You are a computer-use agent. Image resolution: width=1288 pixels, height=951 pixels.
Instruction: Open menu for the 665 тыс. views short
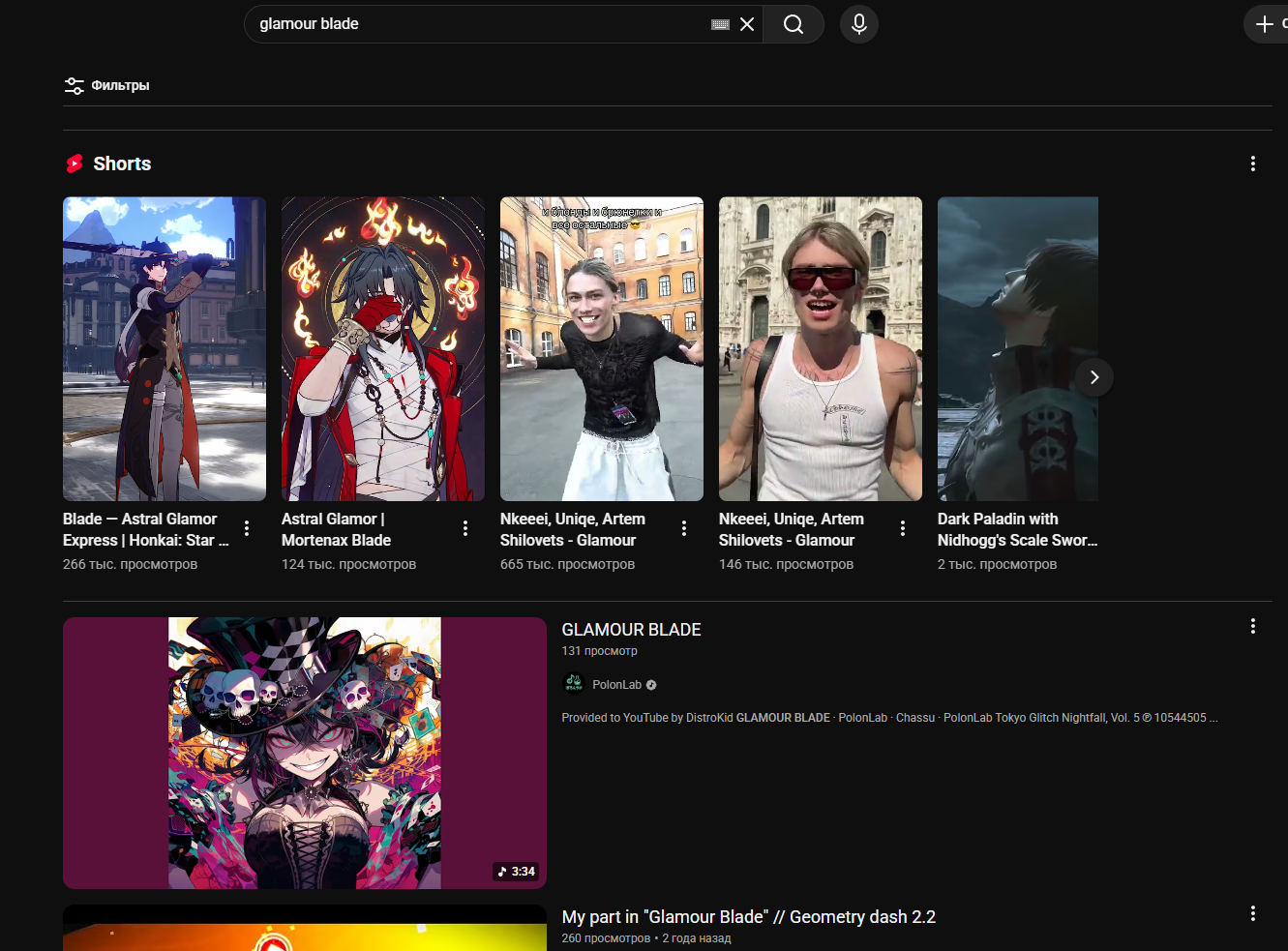684,528
